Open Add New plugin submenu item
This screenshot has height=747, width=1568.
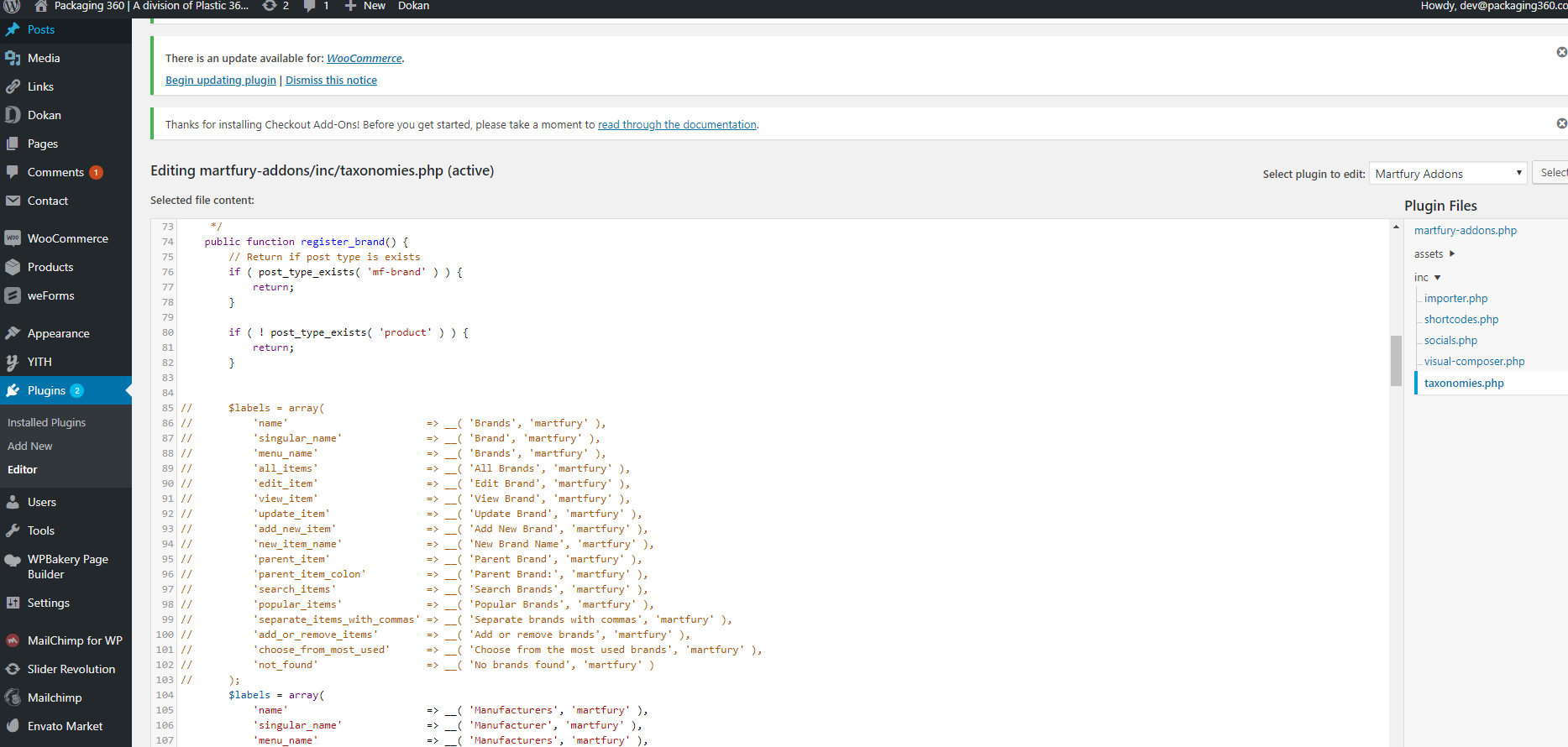click(29, 446)
